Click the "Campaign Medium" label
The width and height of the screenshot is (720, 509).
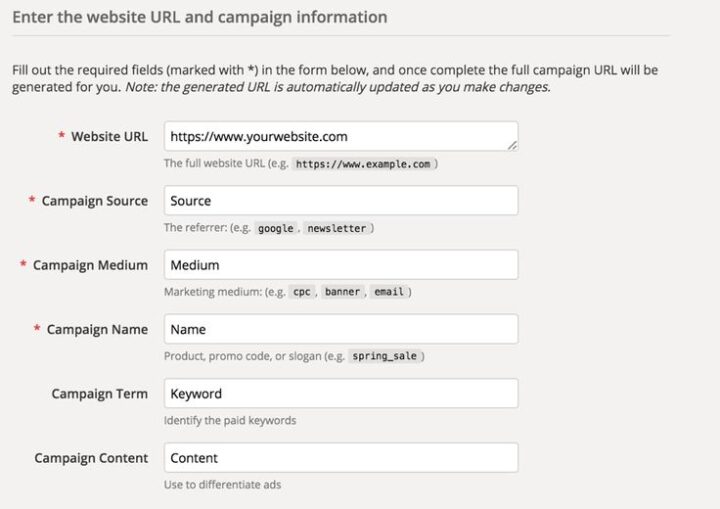click(x=90, y=265)
